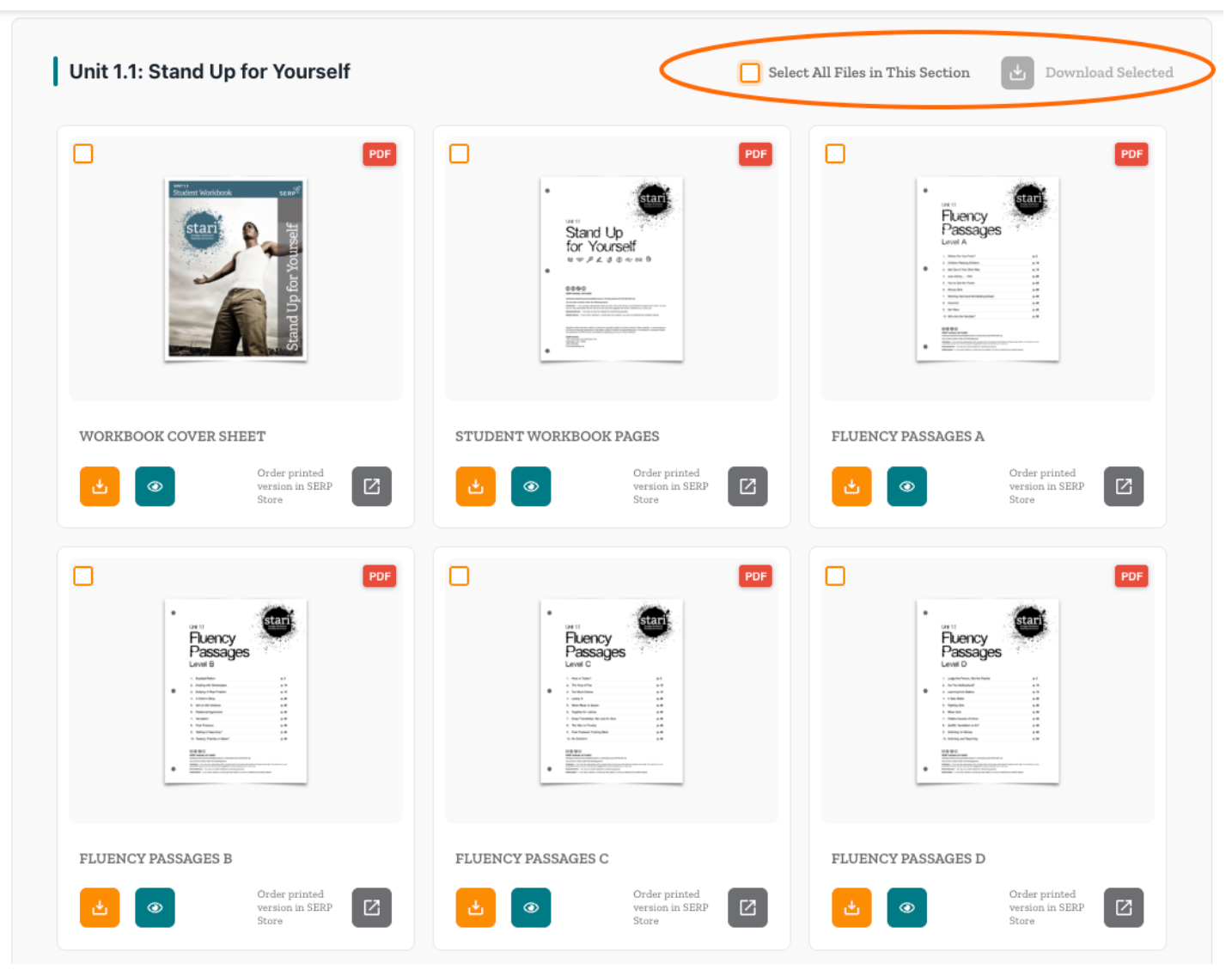Tick the Fluency Passages D checkbox

[835, 576]
